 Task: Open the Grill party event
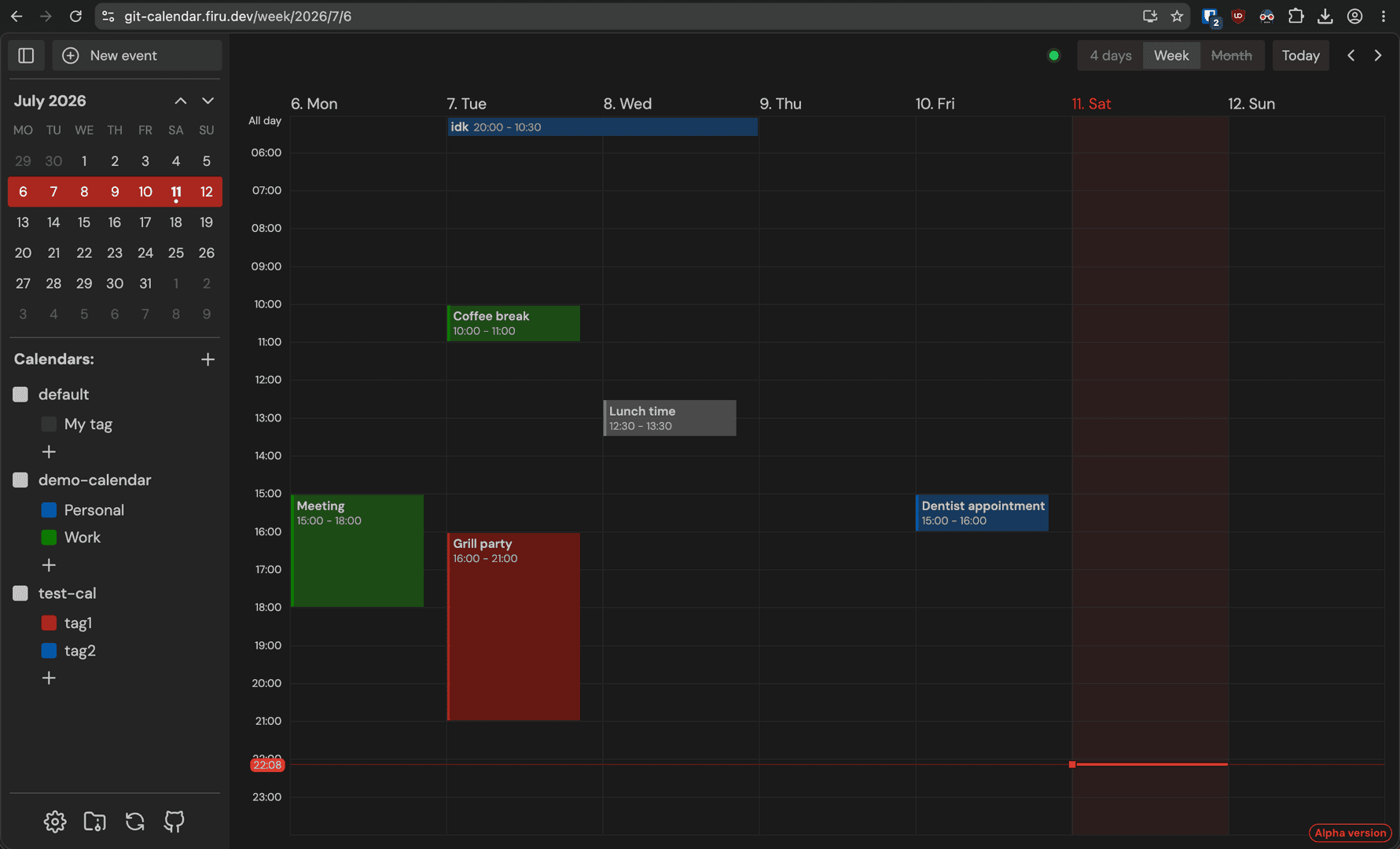tap(513, 627)
